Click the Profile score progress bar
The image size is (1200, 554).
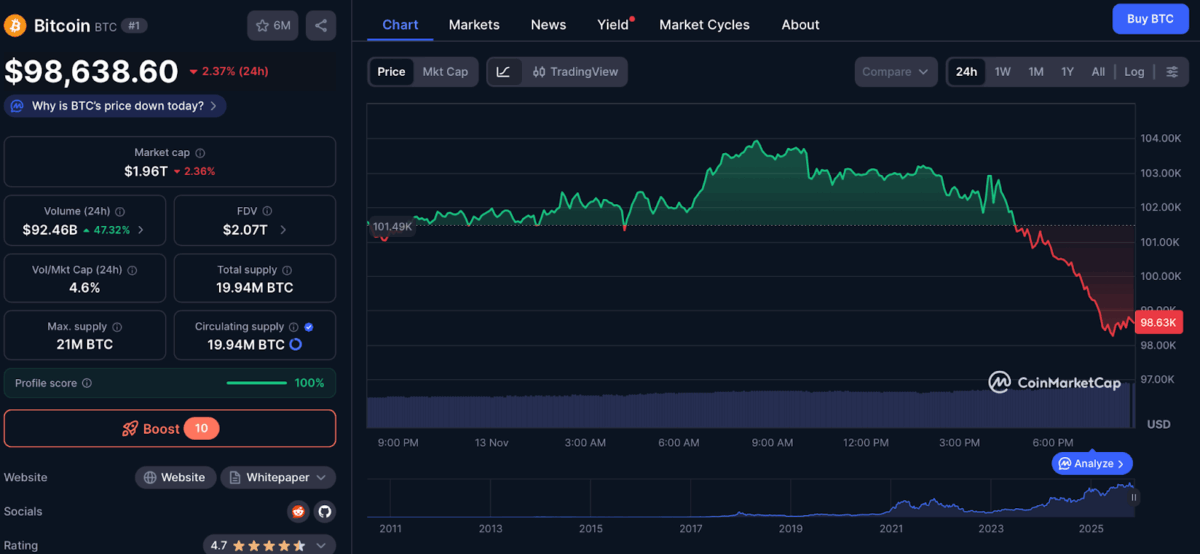point(257,383)
